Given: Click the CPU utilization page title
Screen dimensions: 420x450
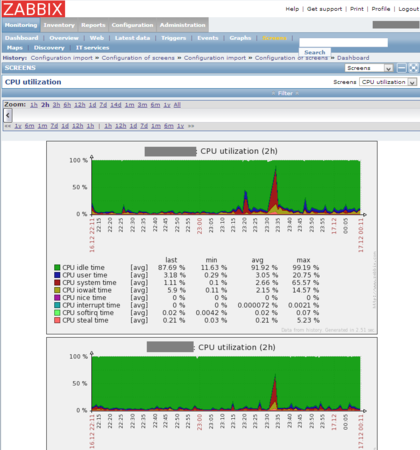Looking at the screenshot, I should pos(33,82).
